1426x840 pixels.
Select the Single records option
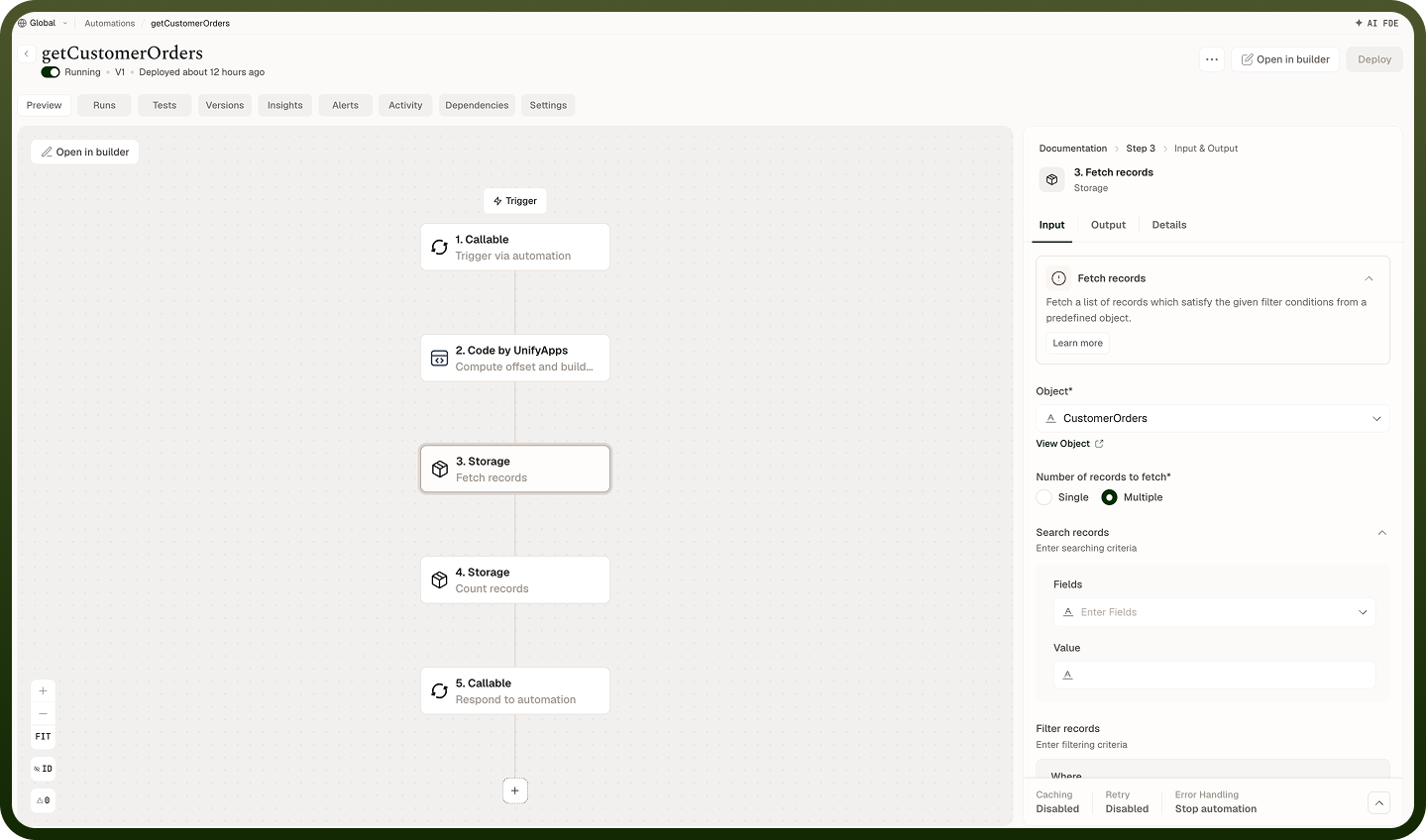tap(1044, 497)
